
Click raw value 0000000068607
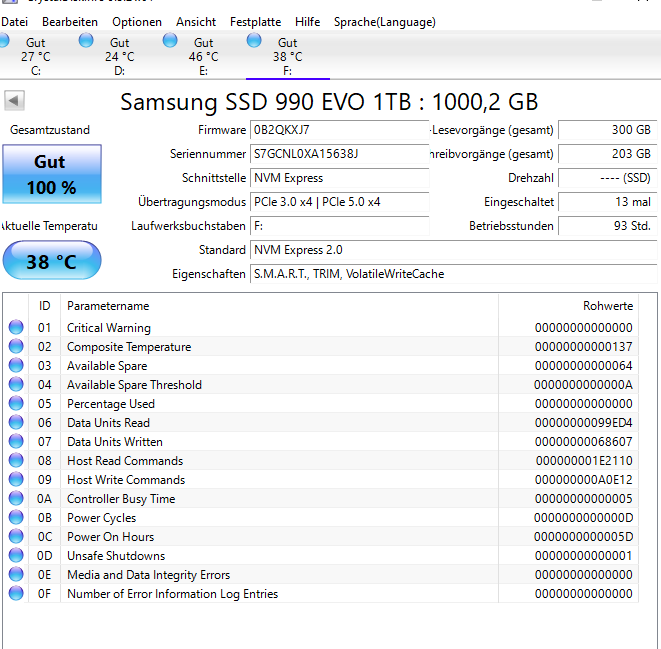584,442
